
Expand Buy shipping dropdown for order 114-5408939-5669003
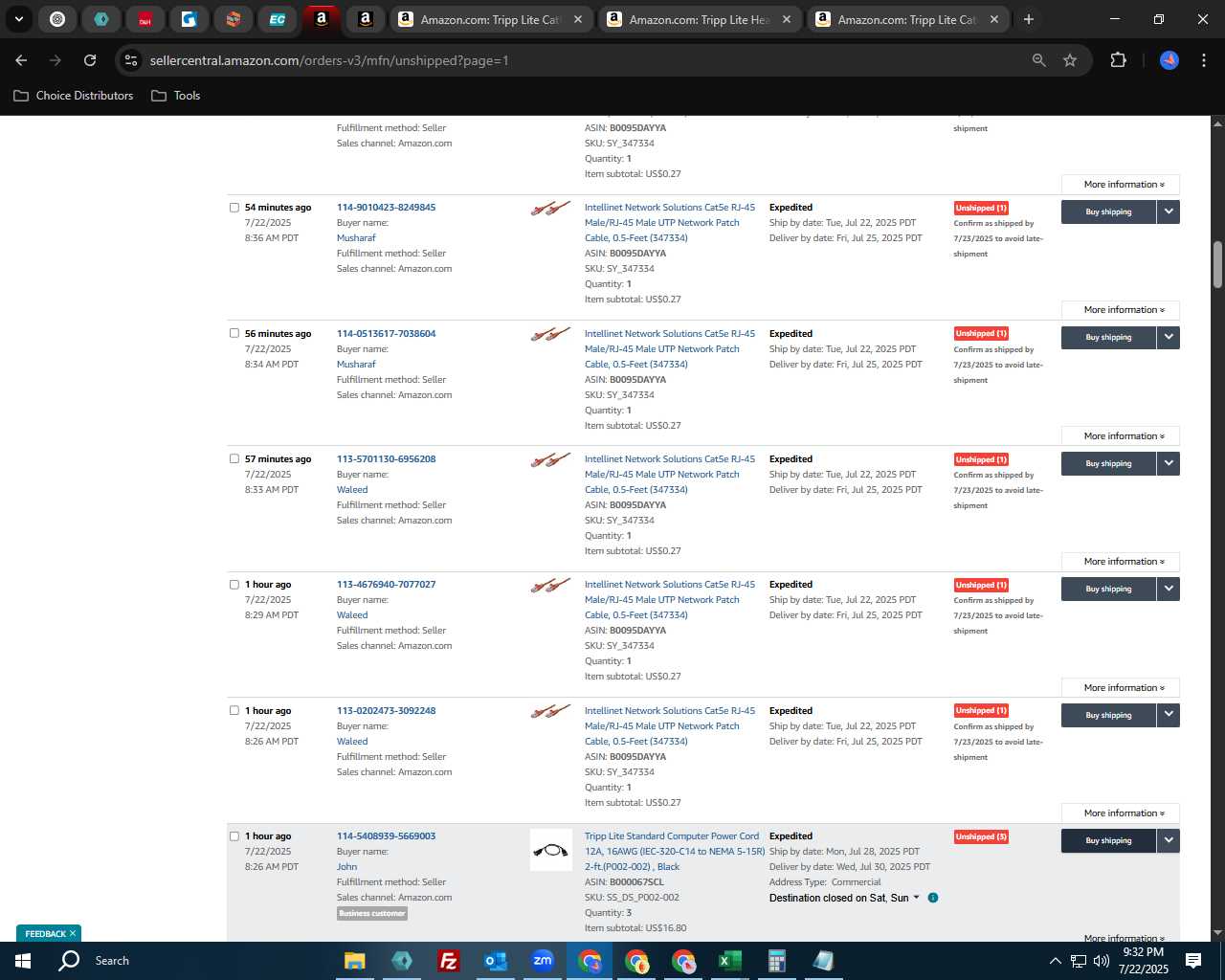point(1169,840)
